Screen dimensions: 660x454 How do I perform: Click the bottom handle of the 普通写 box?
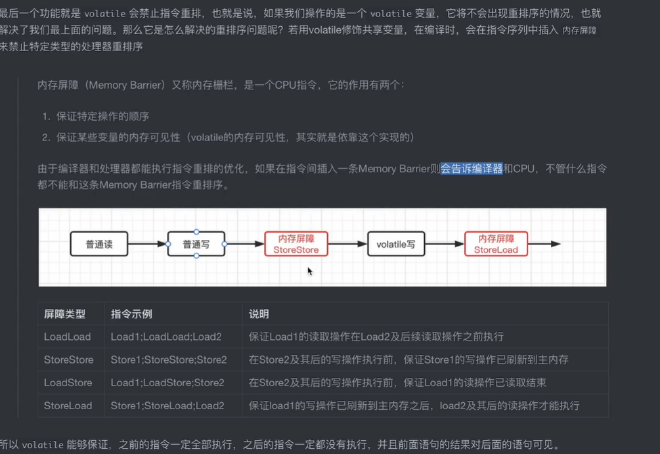tap(196, 256)
